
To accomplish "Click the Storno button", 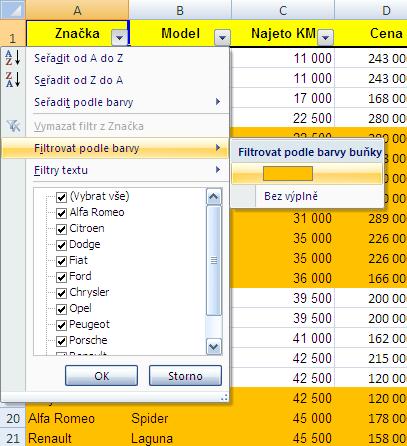I will pos(185,376).
